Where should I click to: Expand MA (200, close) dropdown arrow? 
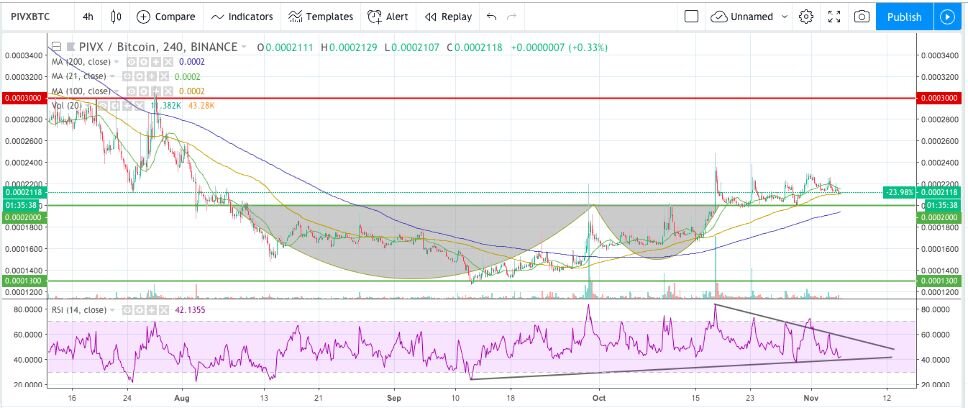116,62
